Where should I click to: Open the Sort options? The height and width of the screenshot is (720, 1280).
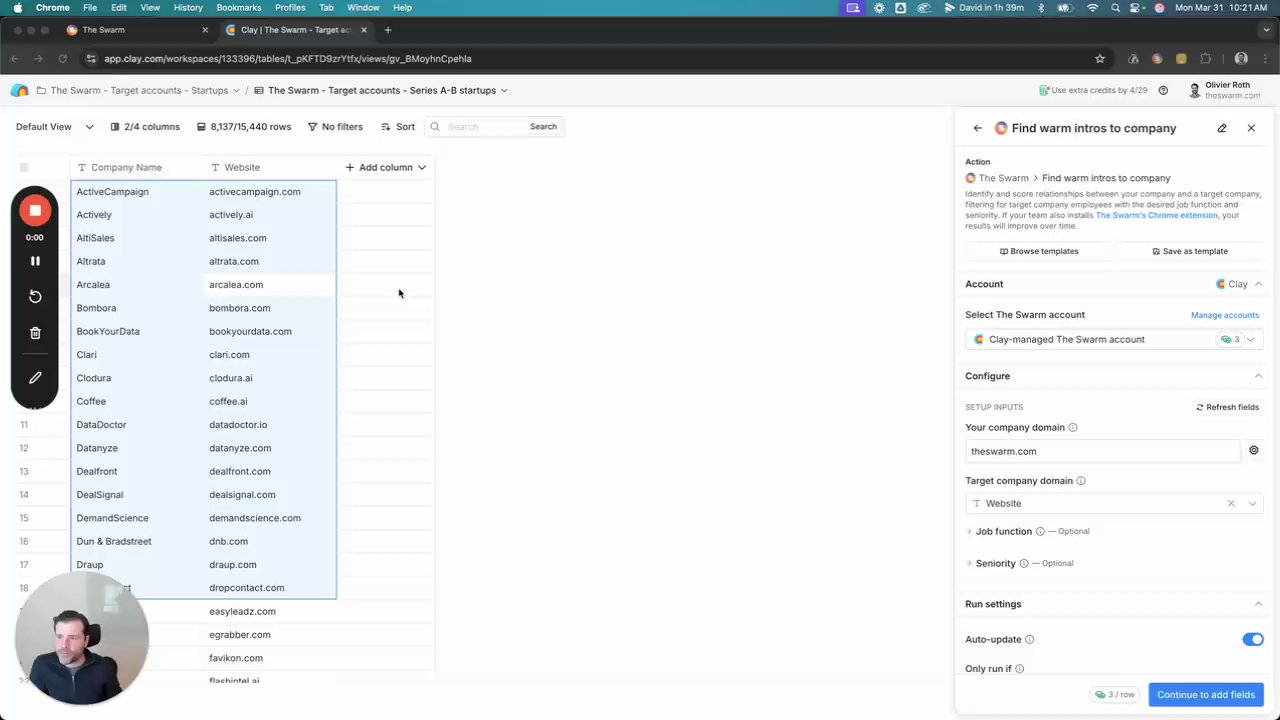[398, 127]
